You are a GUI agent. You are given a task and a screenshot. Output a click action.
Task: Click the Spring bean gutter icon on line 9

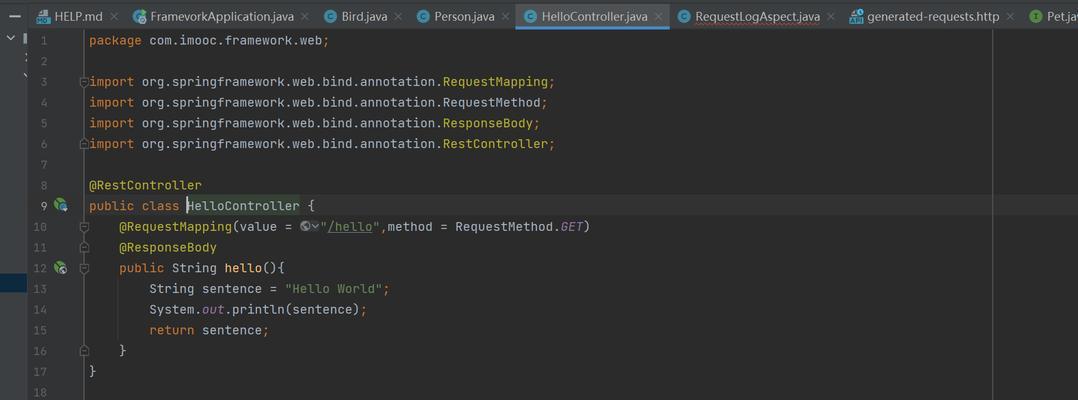point(61,205)
